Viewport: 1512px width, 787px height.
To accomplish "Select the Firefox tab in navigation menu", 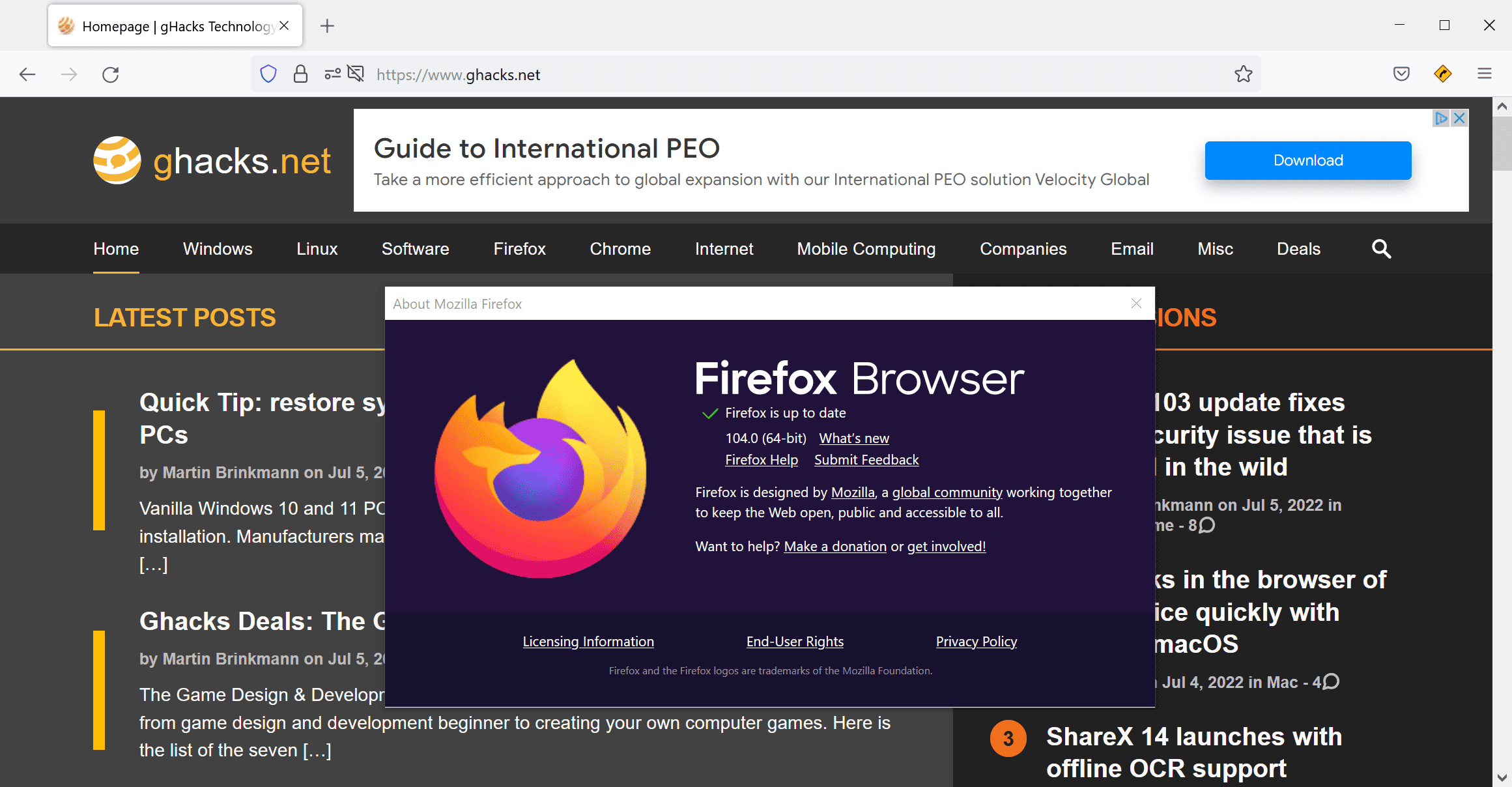I will click(519, 248).
